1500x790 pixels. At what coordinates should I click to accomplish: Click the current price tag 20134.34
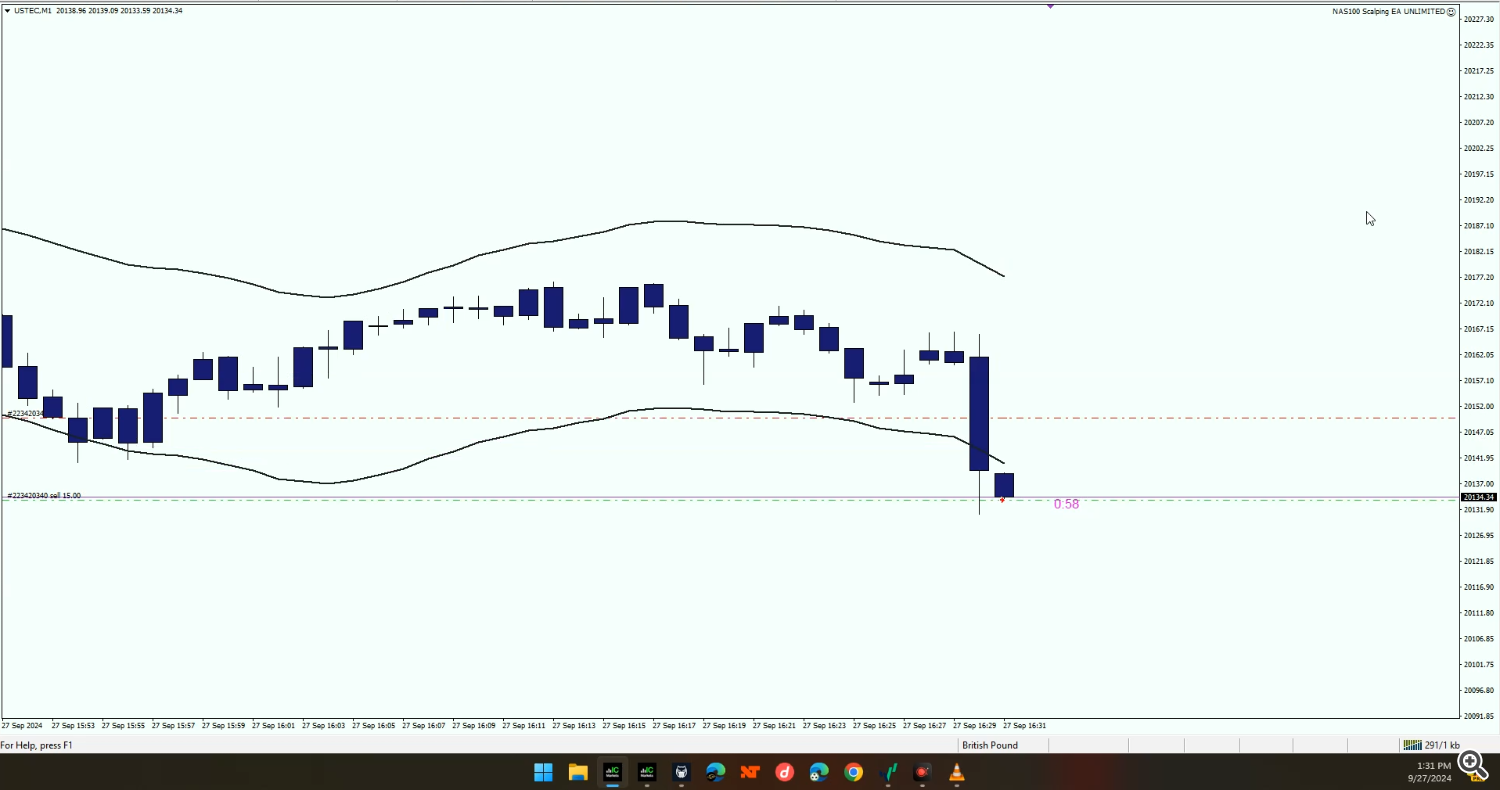pyautogui.click(x=1478, y=497)
